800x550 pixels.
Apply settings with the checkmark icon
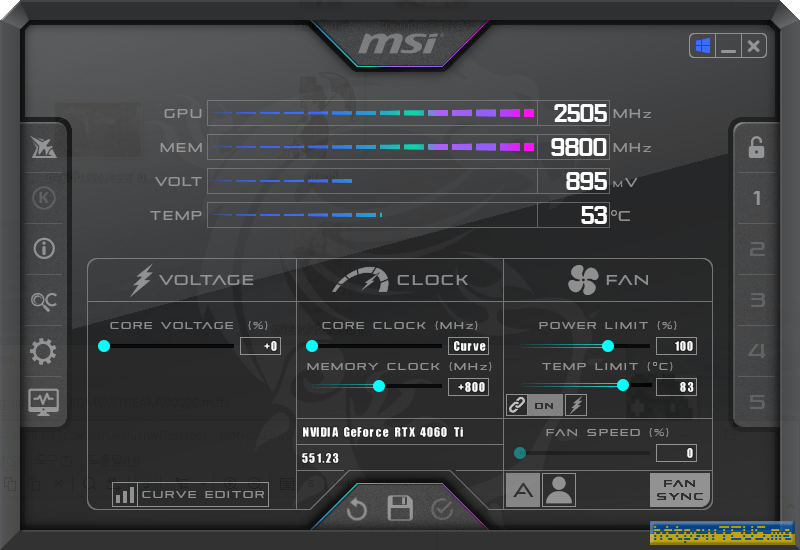[442, 509]
